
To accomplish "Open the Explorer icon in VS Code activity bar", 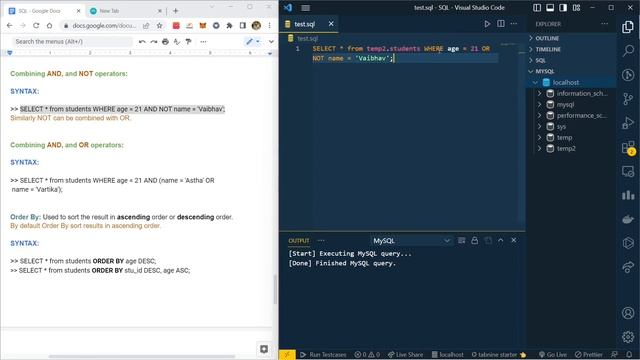I will [628, 27].
